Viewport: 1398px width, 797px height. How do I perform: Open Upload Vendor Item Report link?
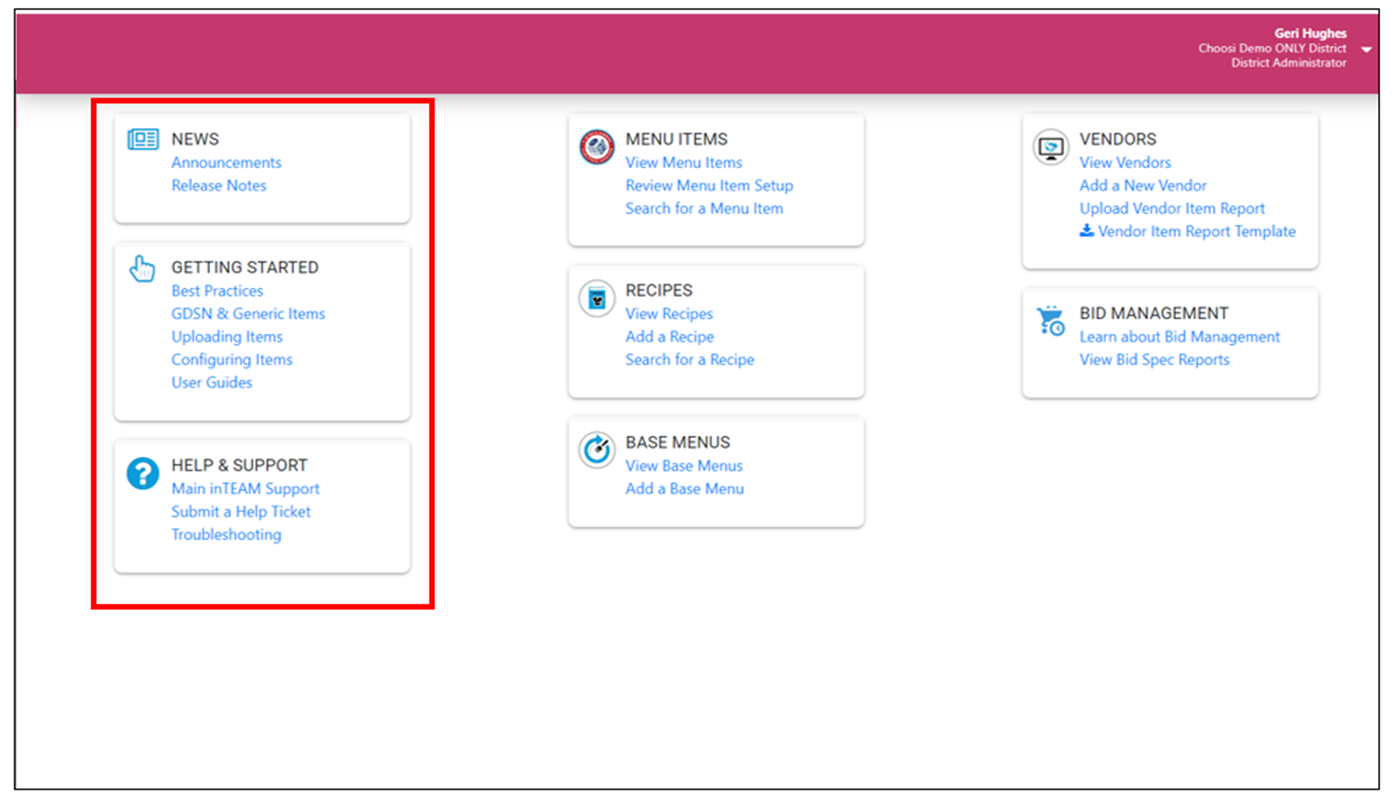1172,208
